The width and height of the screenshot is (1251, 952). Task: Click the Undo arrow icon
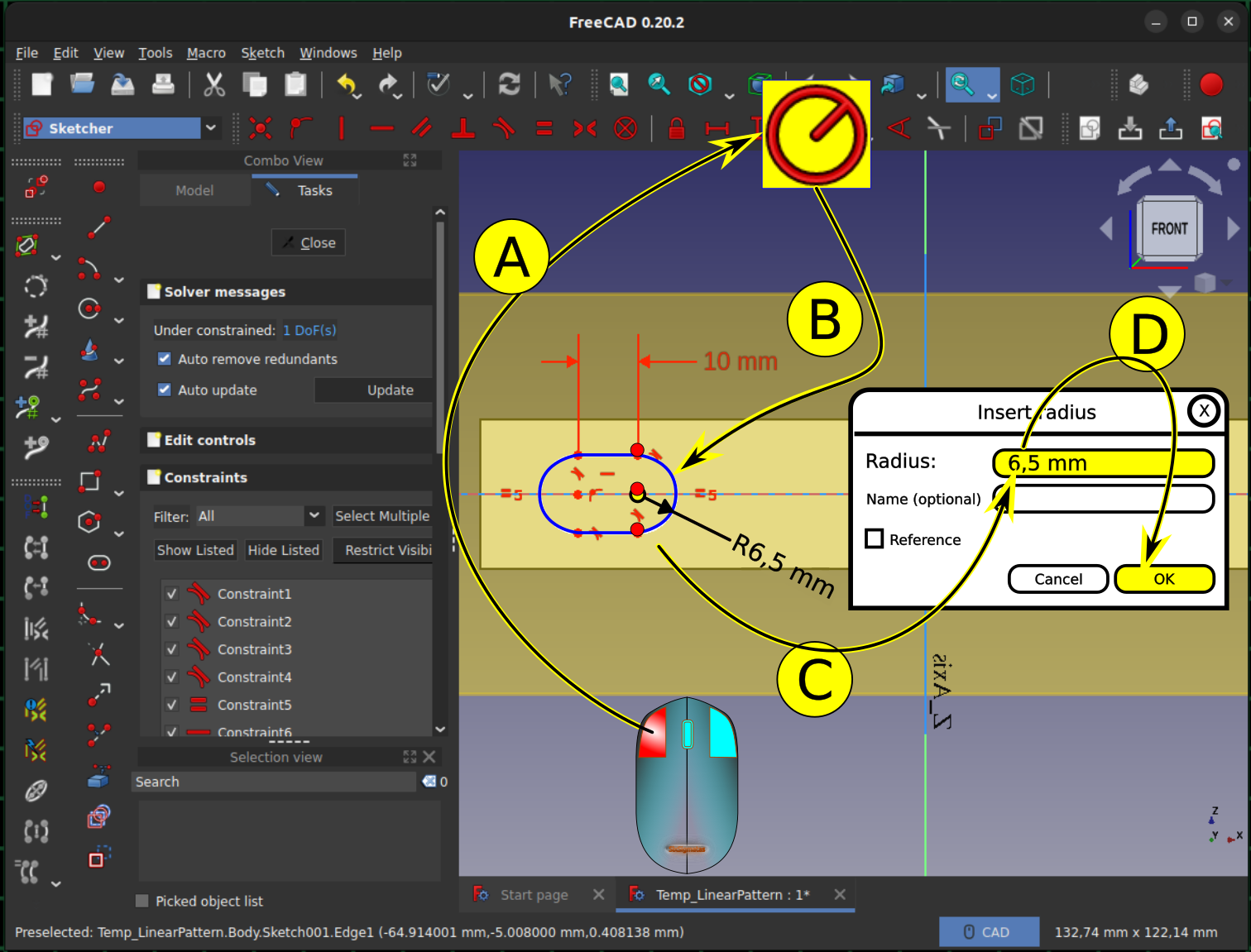click(346, 84)
